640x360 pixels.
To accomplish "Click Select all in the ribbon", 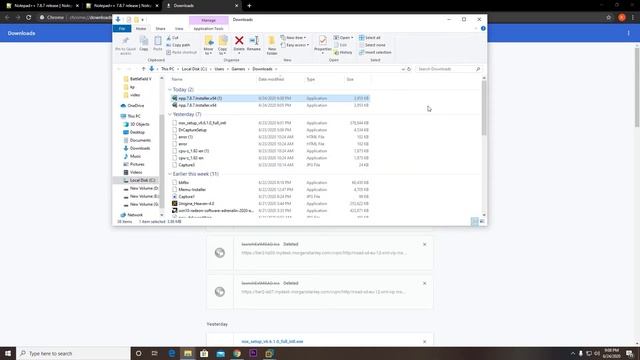I will tap(370, 38).
